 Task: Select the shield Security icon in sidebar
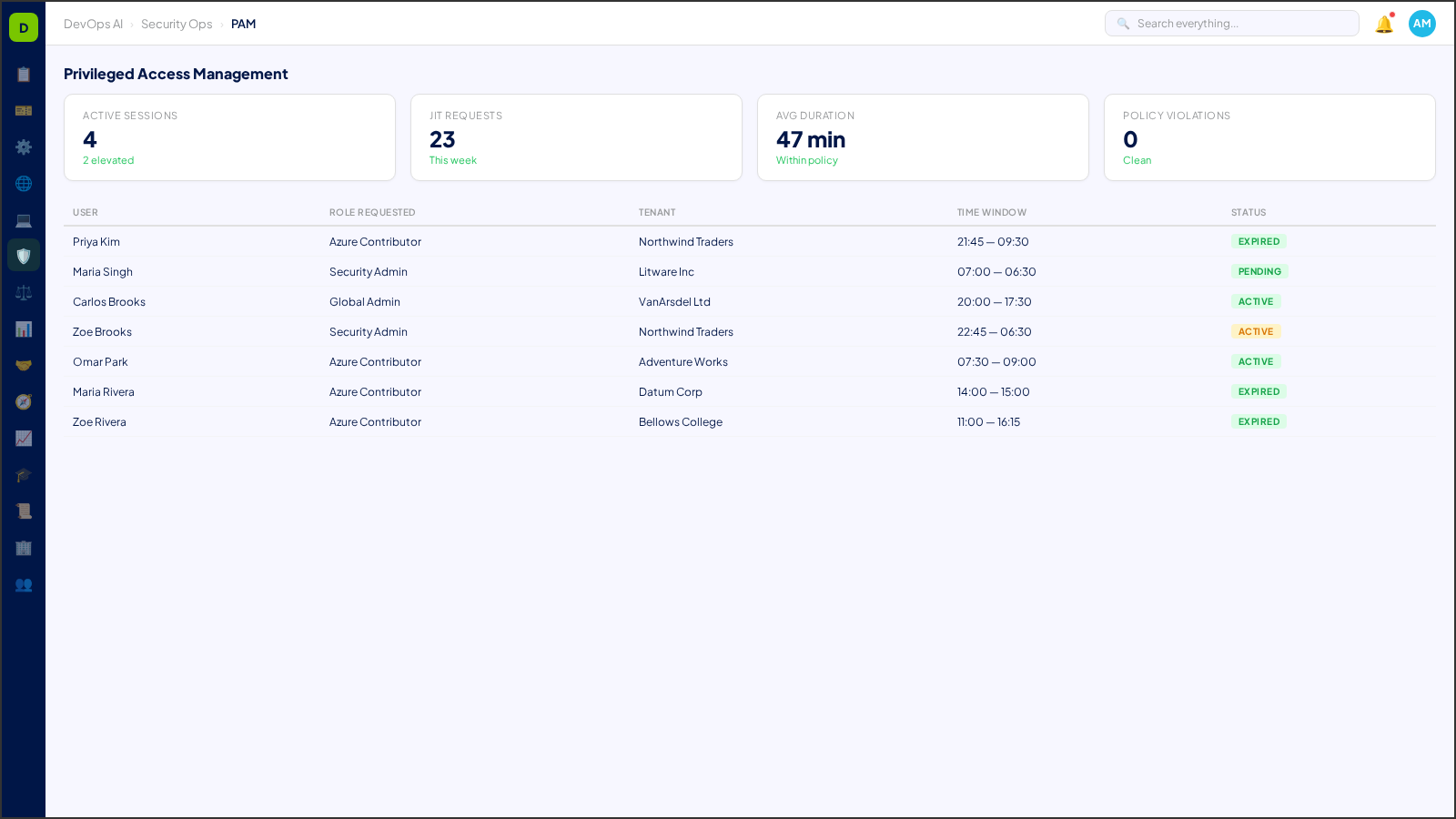click(x=24, y=255)
